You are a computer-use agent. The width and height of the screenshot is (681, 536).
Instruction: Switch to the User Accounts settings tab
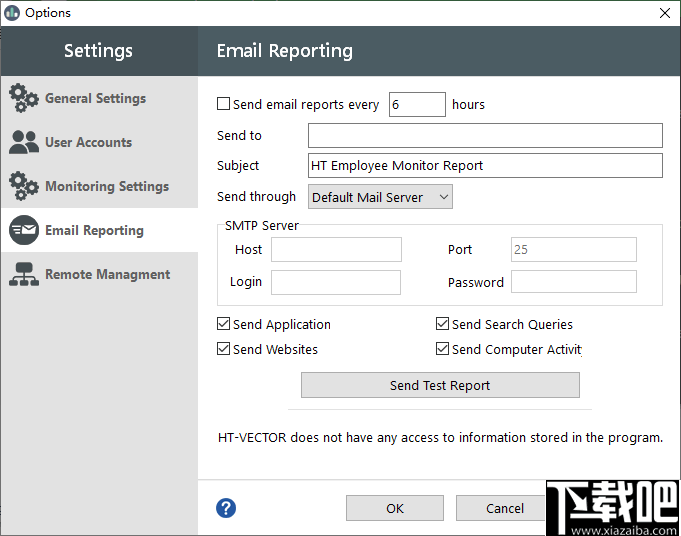(x=88, y=143)
